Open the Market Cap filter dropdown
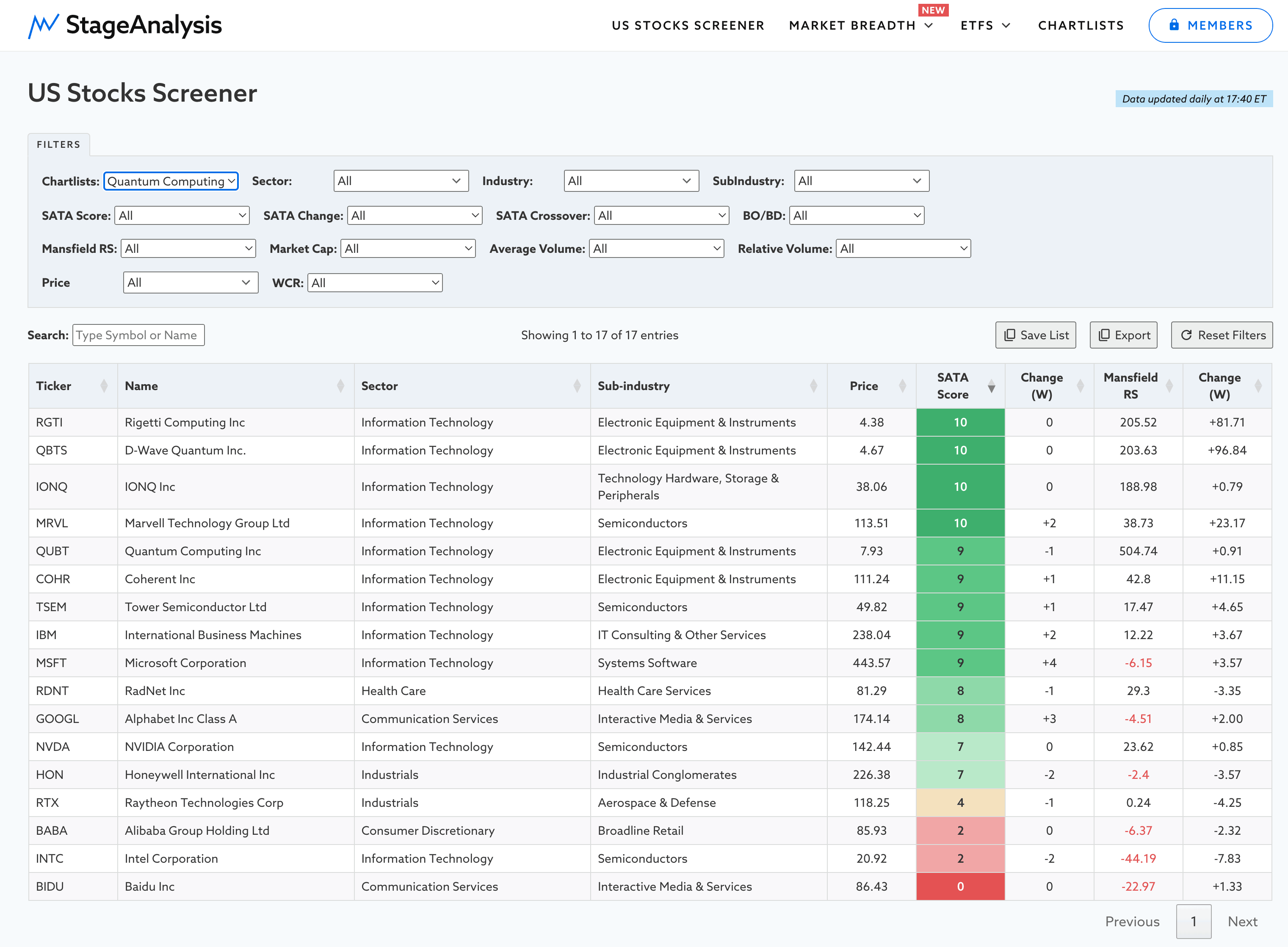 click(x=408, y=249)
